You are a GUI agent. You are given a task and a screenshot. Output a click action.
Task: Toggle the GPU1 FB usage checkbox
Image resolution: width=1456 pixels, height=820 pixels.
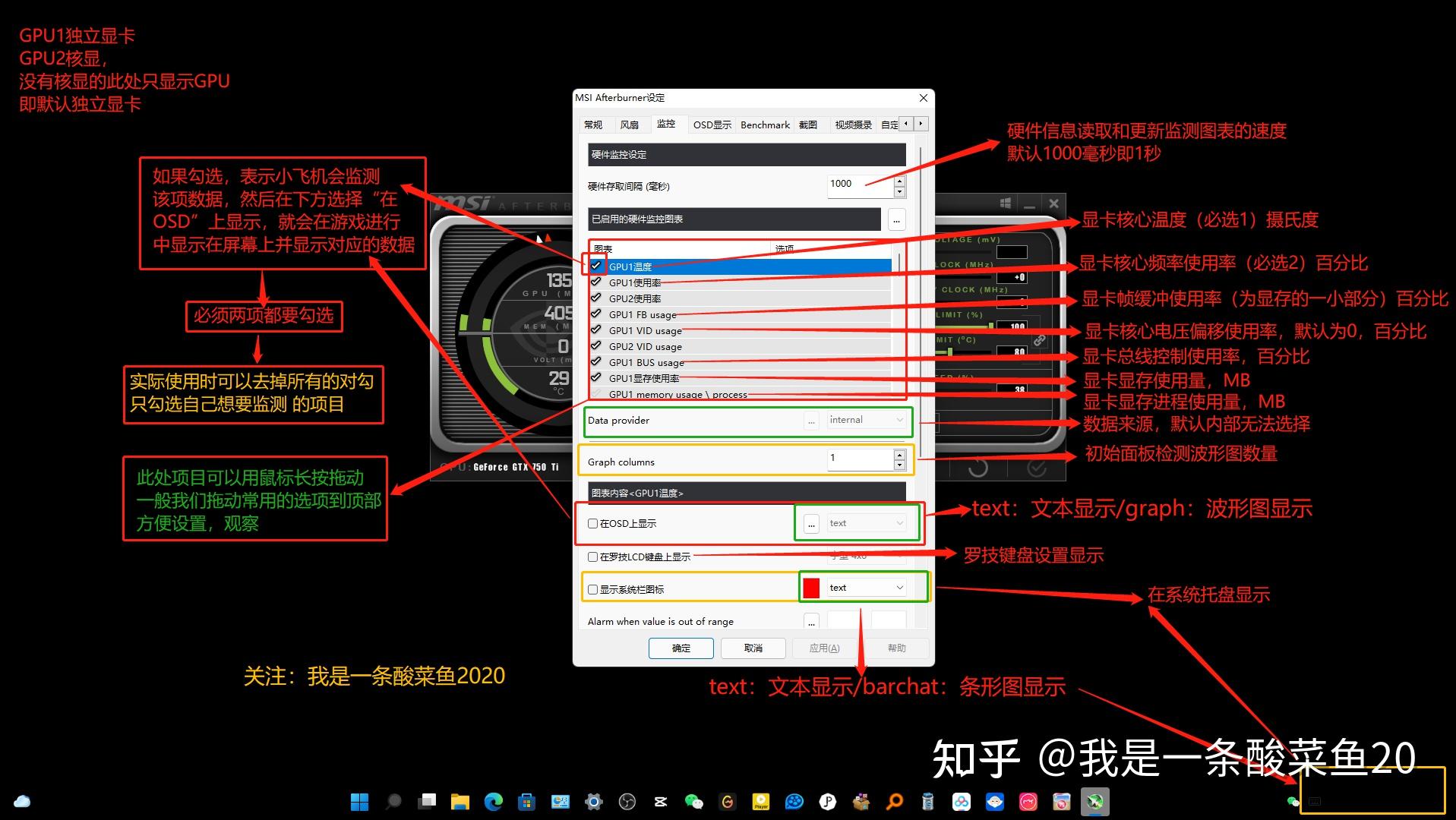(x=596, y=314)
